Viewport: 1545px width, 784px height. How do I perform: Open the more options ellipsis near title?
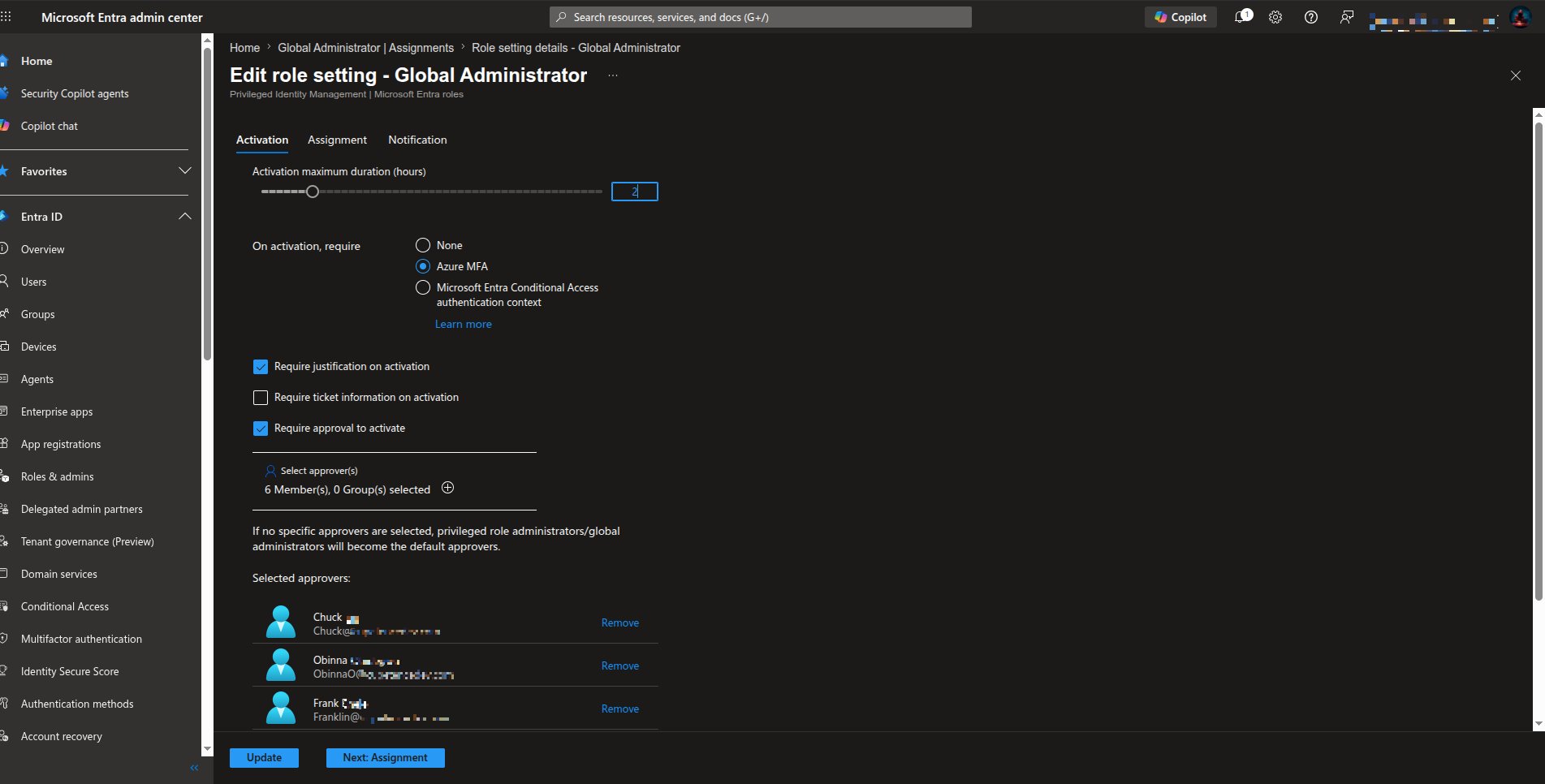click(x=613, y=75)
